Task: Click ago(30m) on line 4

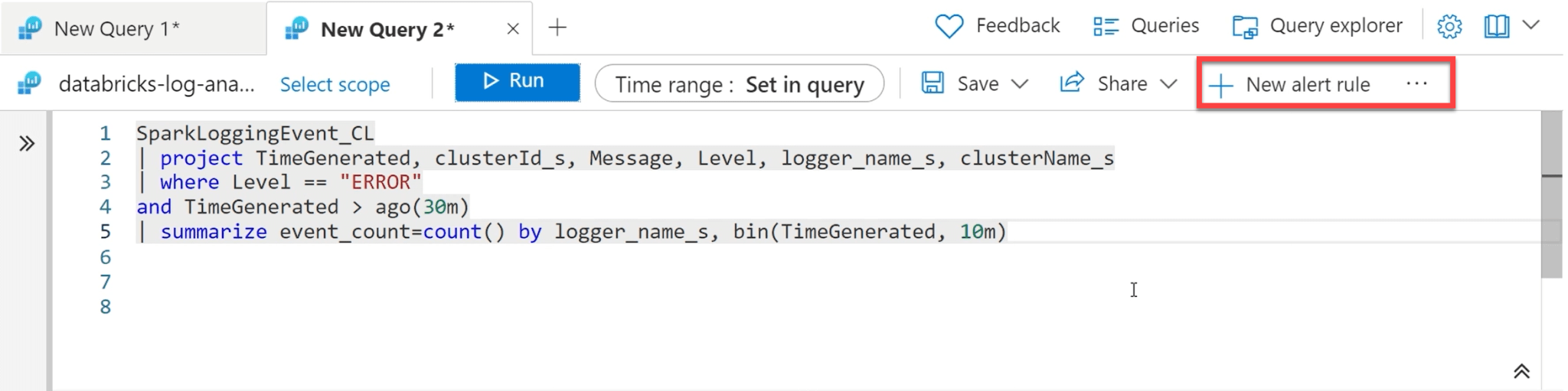Action: [x=422, y=207]
